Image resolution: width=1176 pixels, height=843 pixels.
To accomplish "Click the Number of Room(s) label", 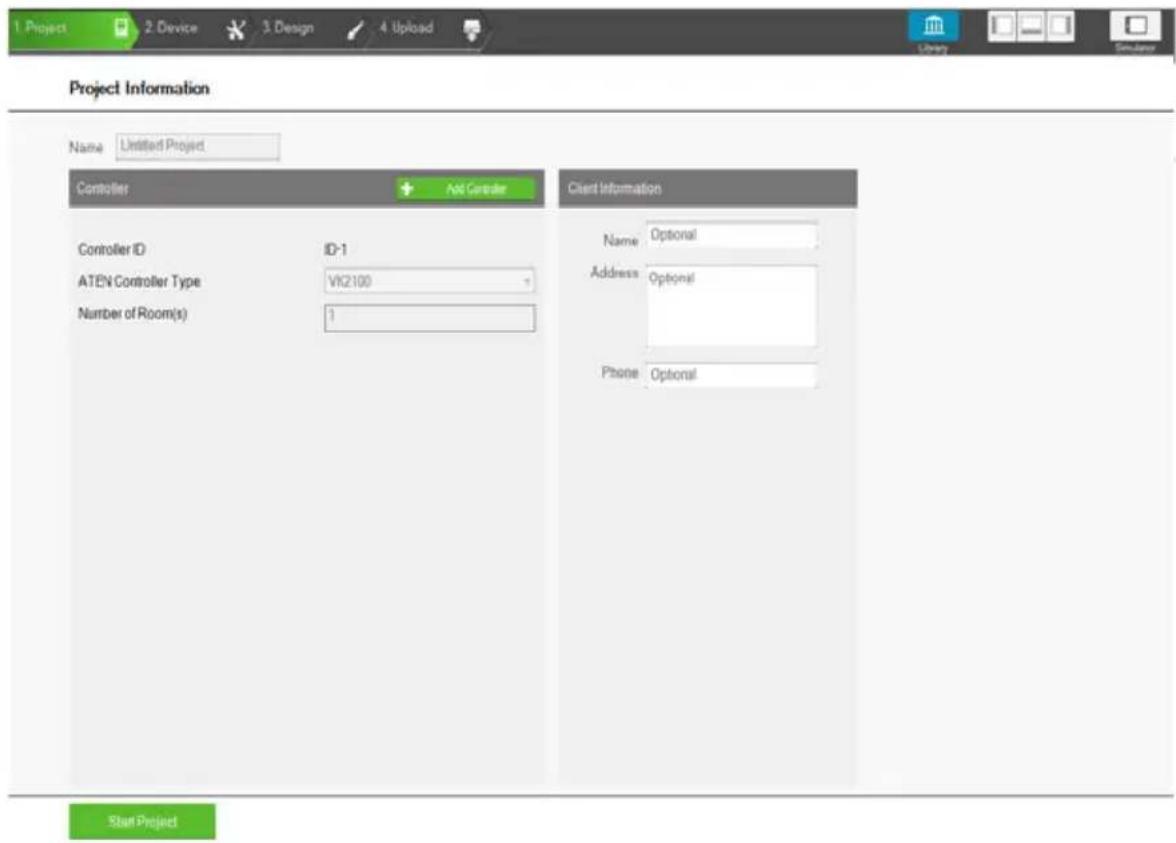I will (133, 314).
